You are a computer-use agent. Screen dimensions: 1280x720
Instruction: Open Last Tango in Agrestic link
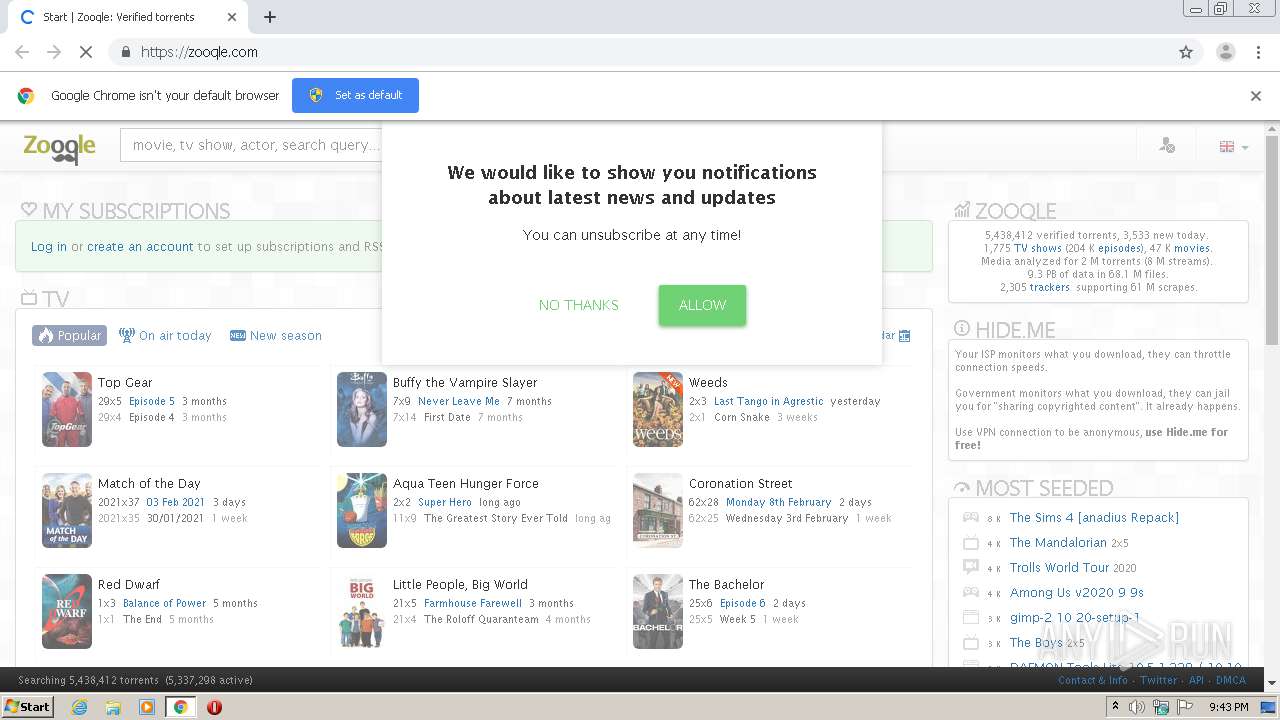[769, 401]
